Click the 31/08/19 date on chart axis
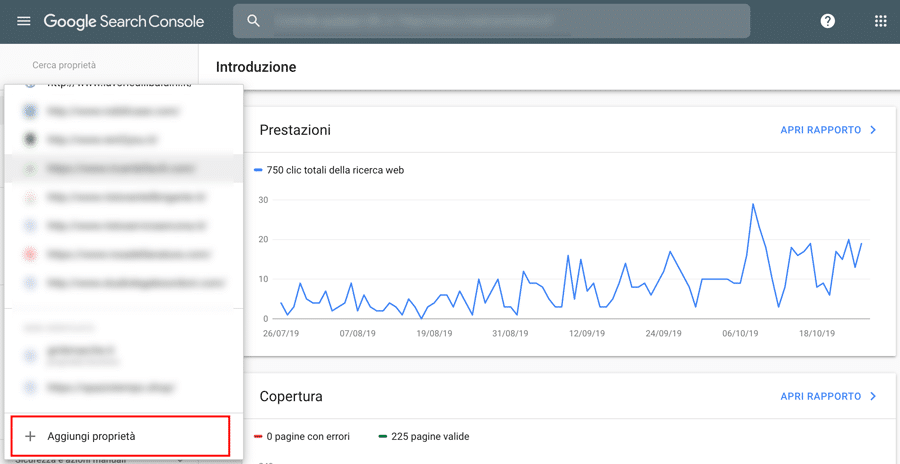The width and height of the screenshot is (900, 464). coord(510,333)
